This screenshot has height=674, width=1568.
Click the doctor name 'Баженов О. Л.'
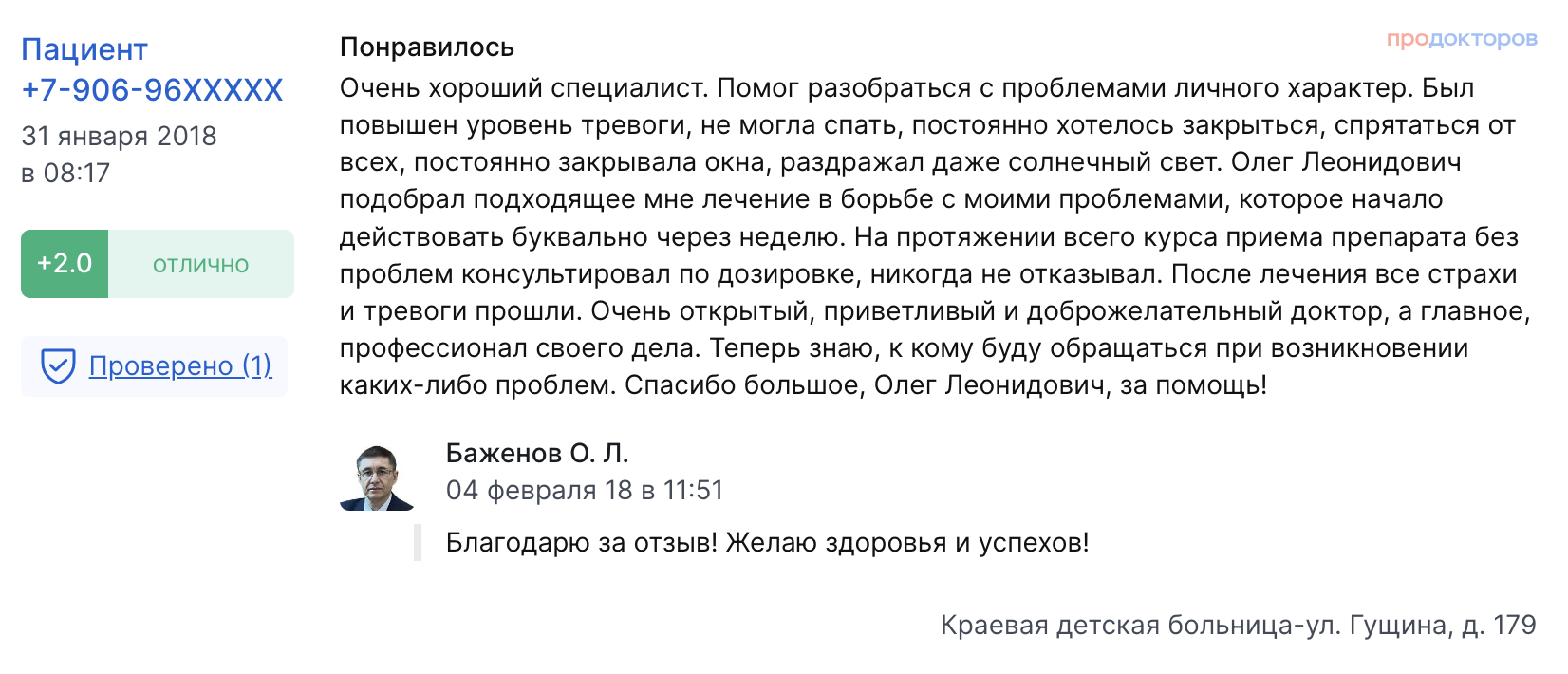click(537, 453)
